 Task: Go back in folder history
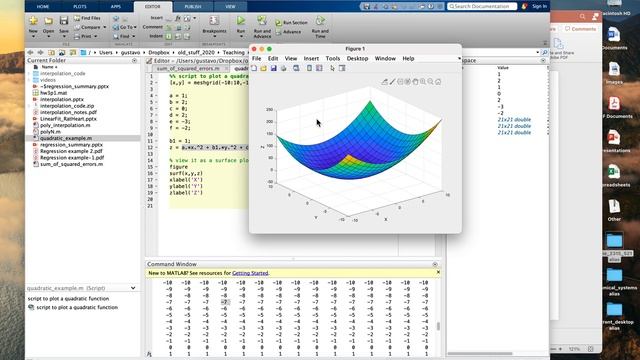point(30,53)
